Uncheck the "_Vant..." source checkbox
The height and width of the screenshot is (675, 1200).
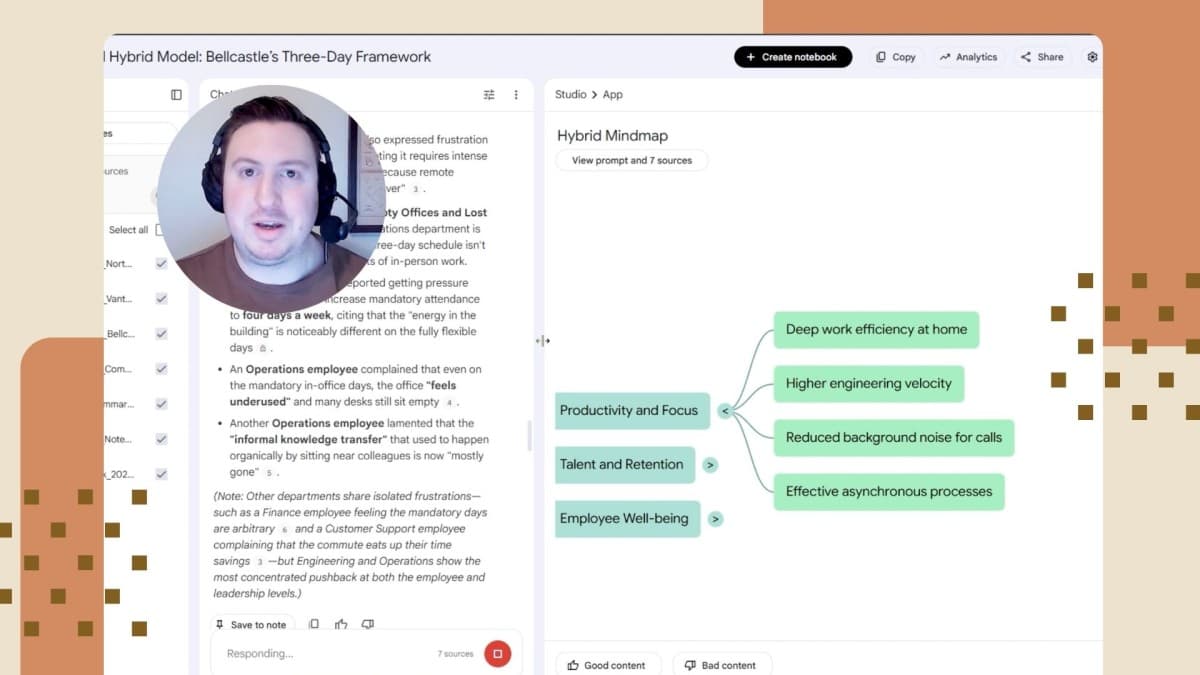pos(161,299)
